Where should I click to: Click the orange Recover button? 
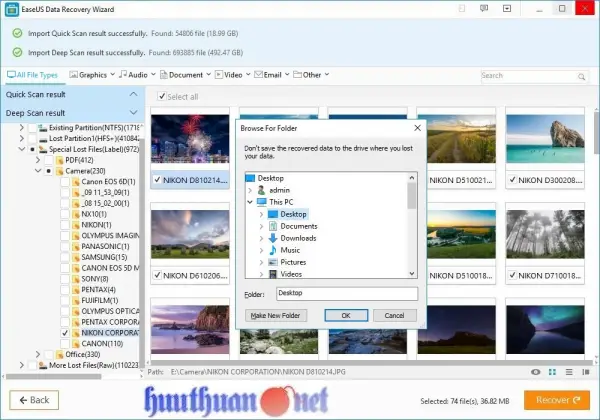coord(557,400)
